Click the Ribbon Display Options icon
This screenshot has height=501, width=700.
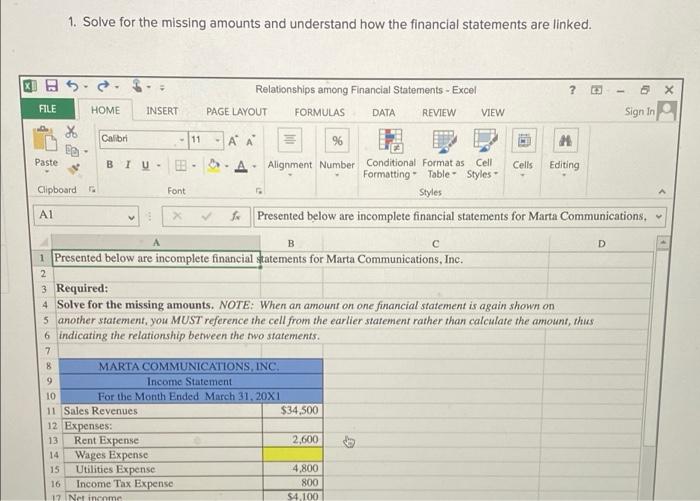596,90
